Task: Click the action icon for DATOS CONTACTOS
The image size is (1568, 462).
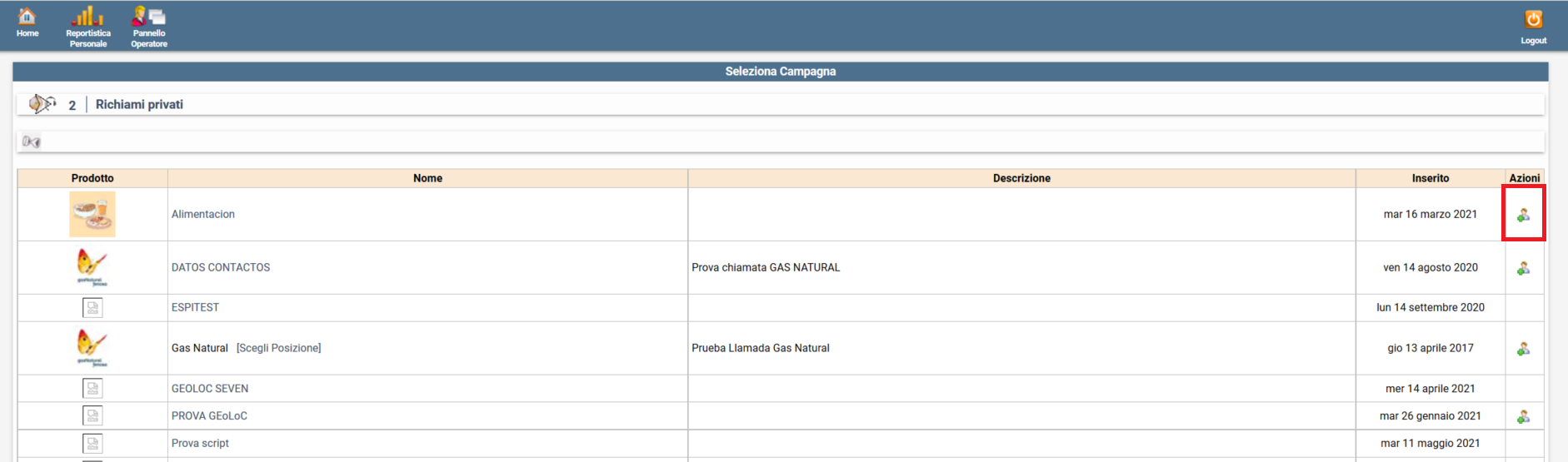Action: point(1523,268)
